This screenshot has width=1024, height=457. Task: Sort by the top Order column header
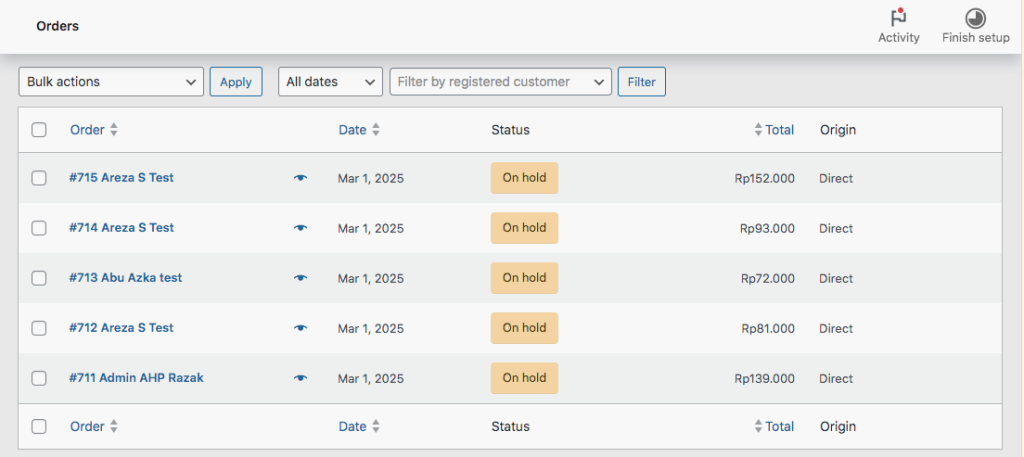click(x=87, y=130)
